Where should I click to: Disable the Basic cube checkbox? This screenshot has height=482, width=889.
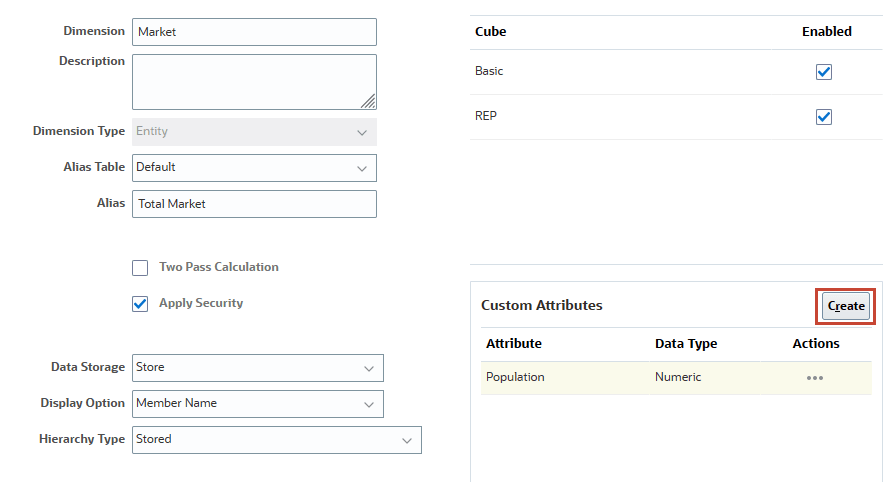click(824, 72)
